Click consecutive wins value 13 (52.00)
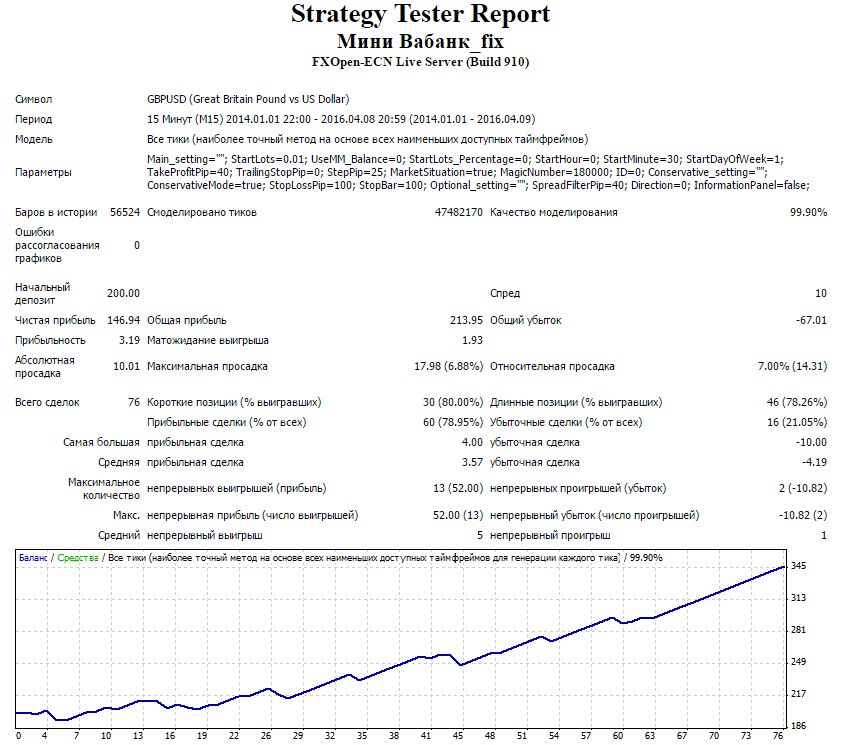 (x=458, y=488)
